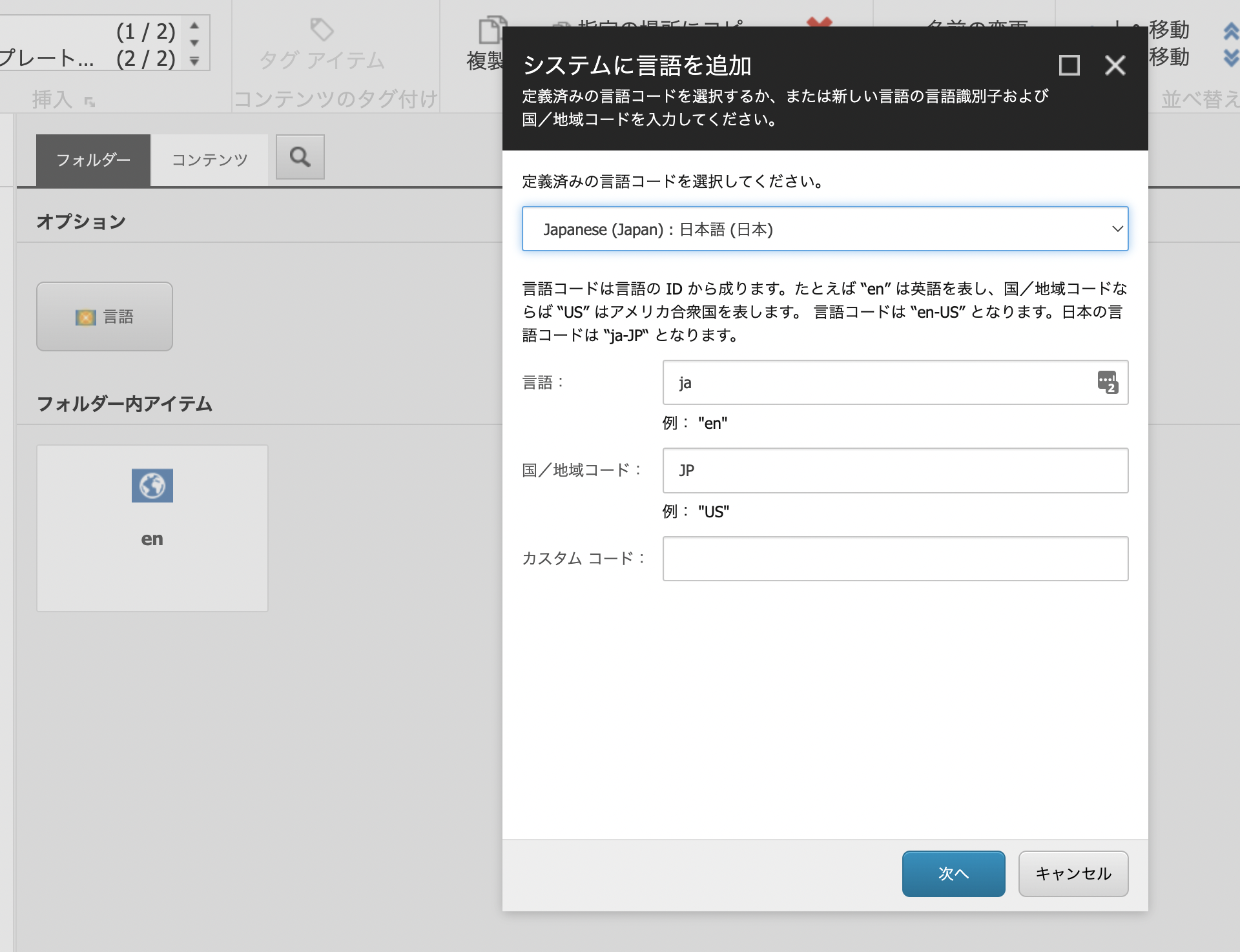Click the 次へ (Next) button
This screenshot has width=1240, height=952.
coord(953,873)
